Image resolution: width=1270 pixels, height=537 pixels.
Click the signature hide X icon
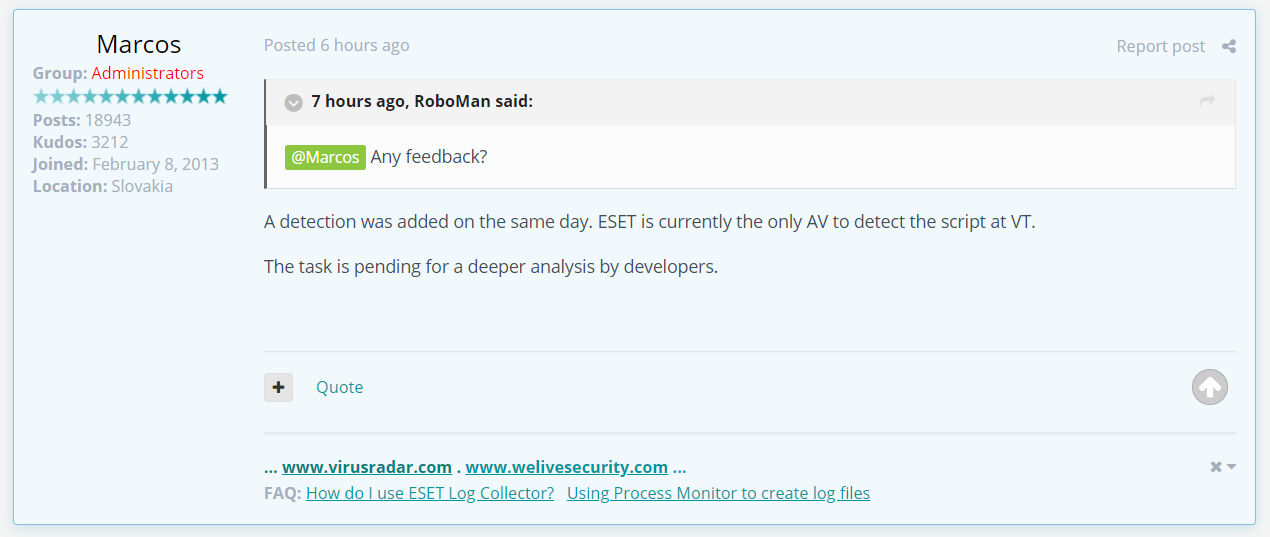pyautogui.click(x=1217, y=467)
